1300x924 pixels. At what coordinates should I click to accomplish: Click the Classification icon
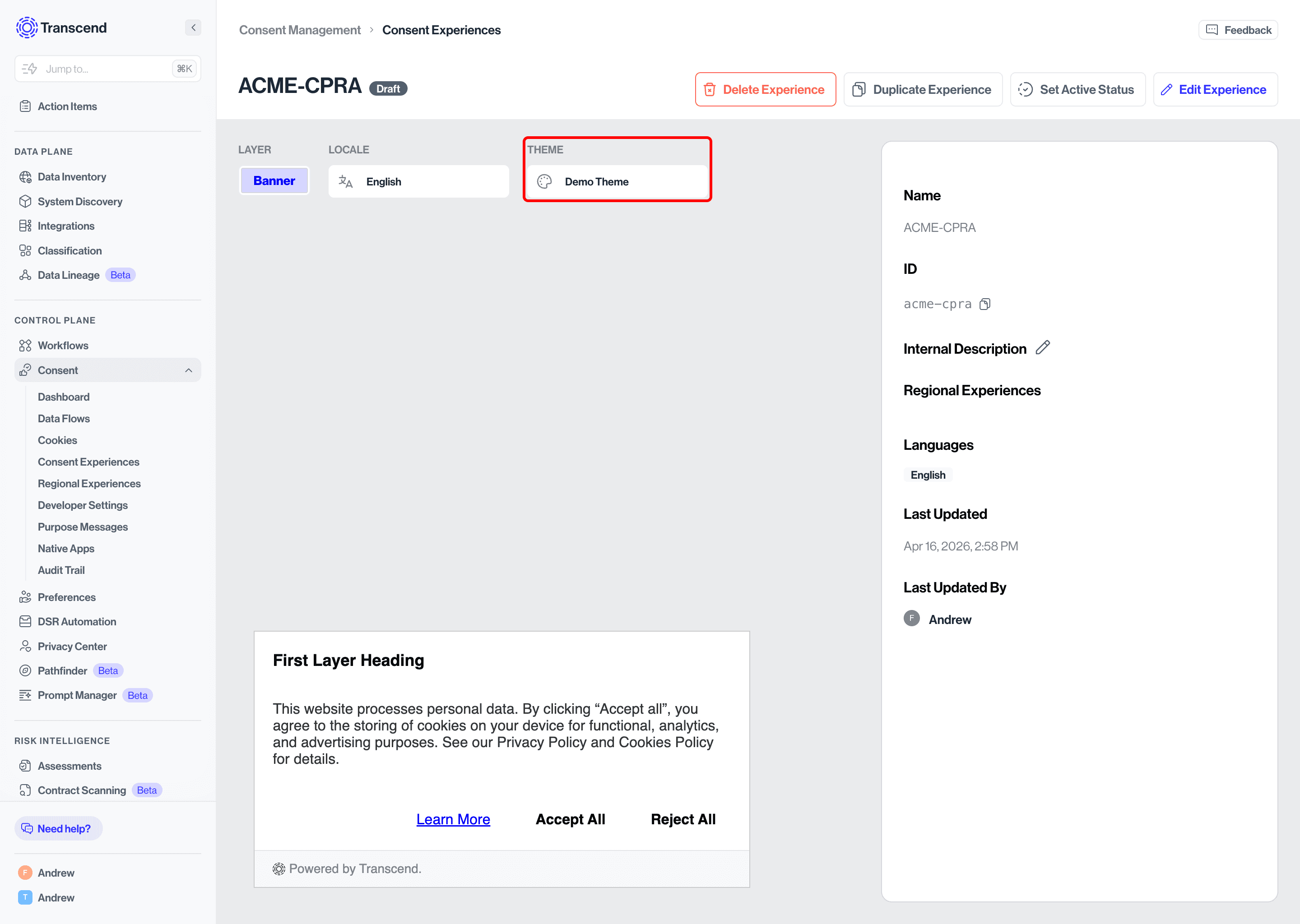(x=25, y=250)
